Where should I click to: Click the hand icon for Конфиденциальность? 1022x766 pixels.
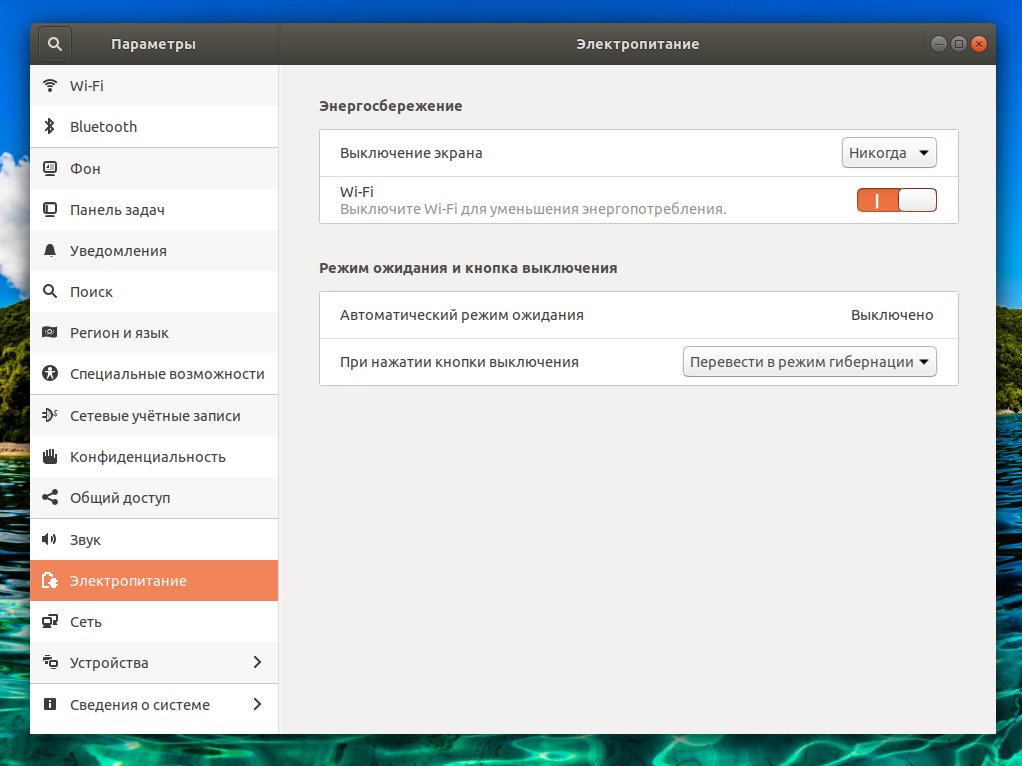tap(50, 456)
